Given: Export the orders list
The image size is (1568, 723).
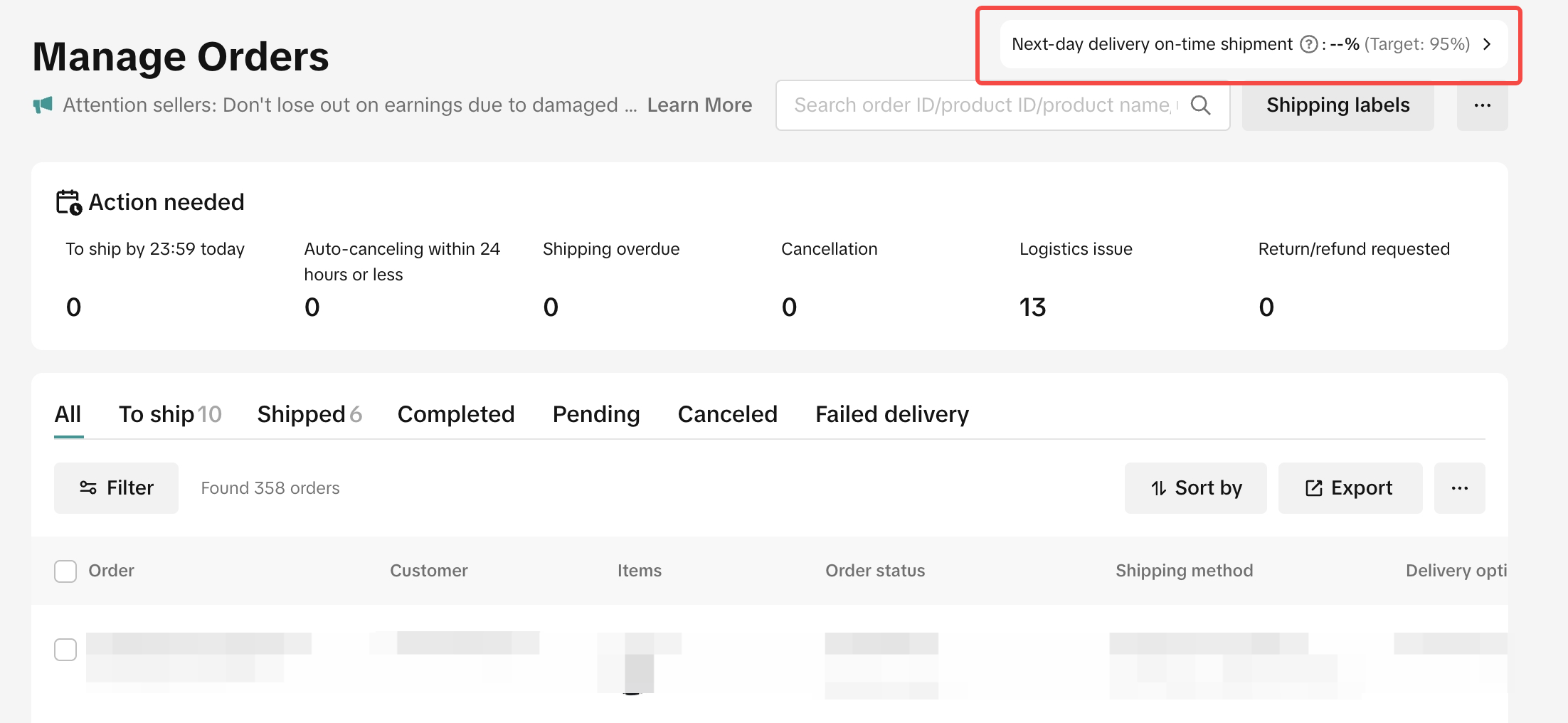Looking at the screenshot, I should tap(1350, 488).
